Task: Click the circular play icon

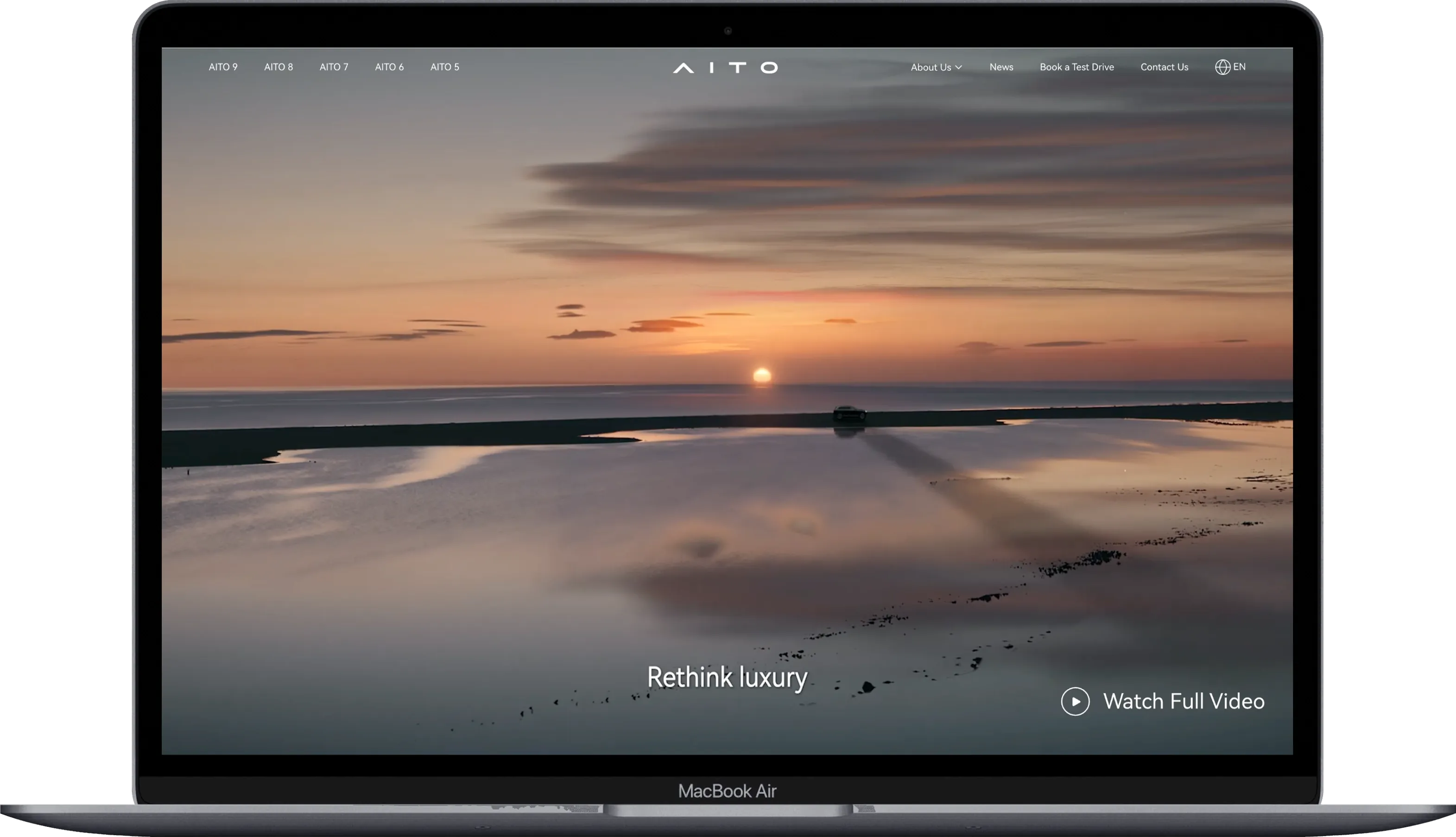Action: point(1075,701)
